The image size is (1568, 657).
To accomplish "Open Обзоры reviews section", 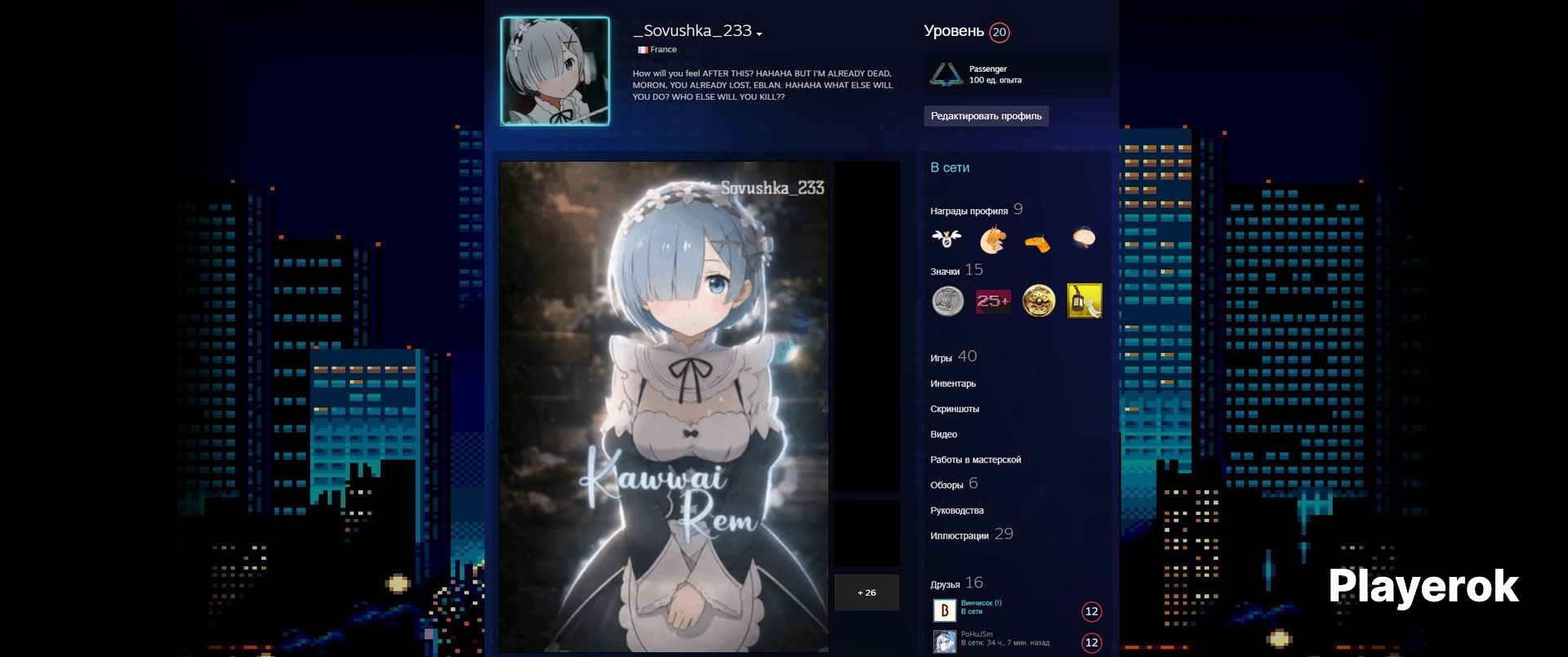I will (x=954, y=485).
